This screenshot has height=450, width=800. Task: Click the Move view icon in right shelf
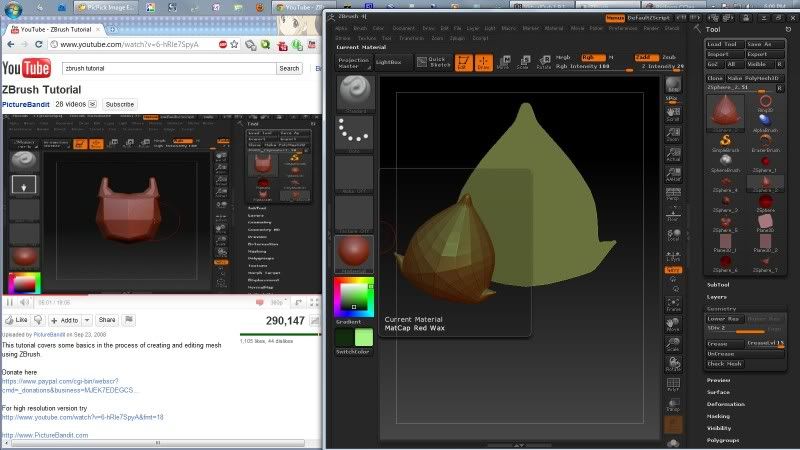pyautogui.click(x=673, y=324)
